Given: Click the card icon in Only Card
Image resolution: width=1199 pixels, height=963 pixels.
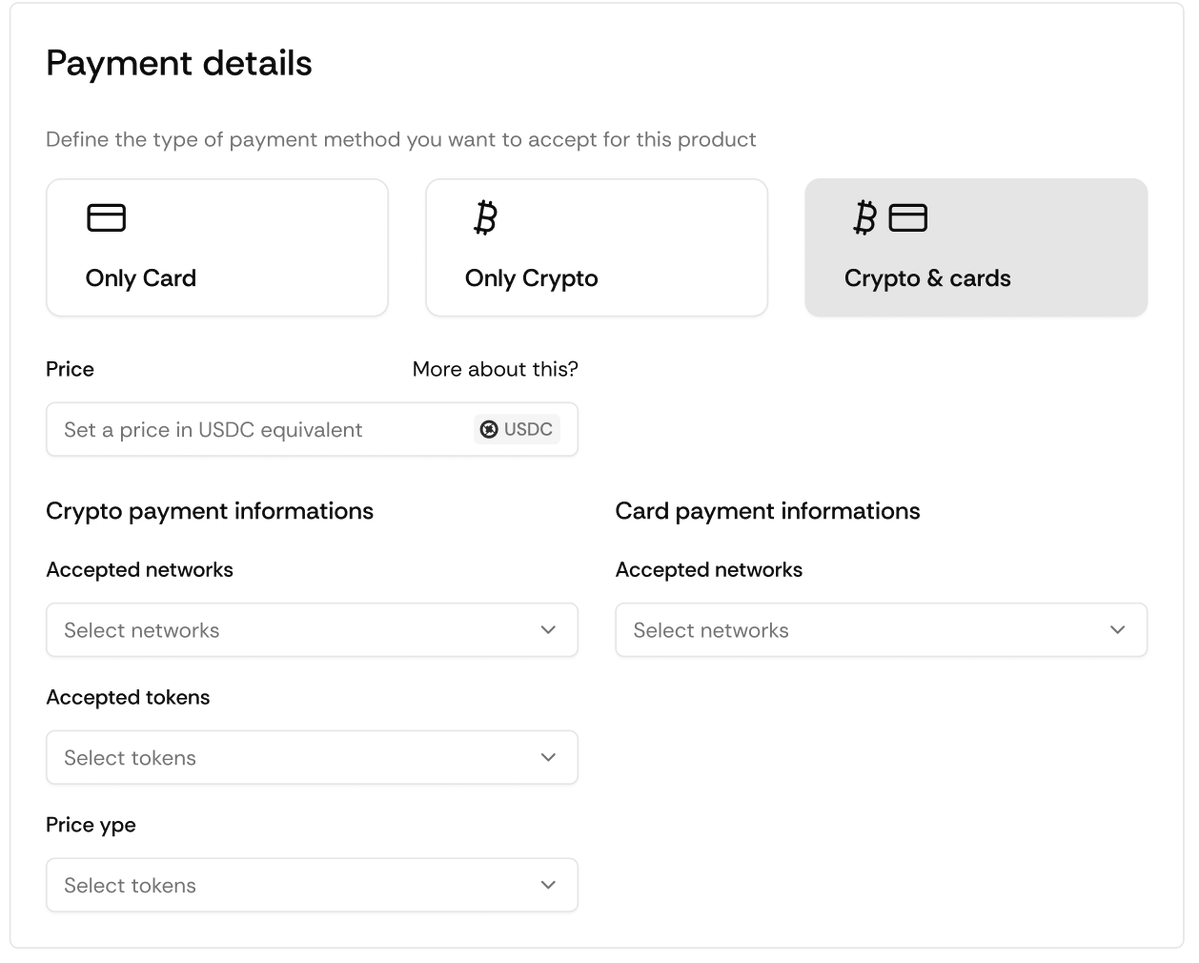Looking at the screenshot, I should tap(106, 218).
